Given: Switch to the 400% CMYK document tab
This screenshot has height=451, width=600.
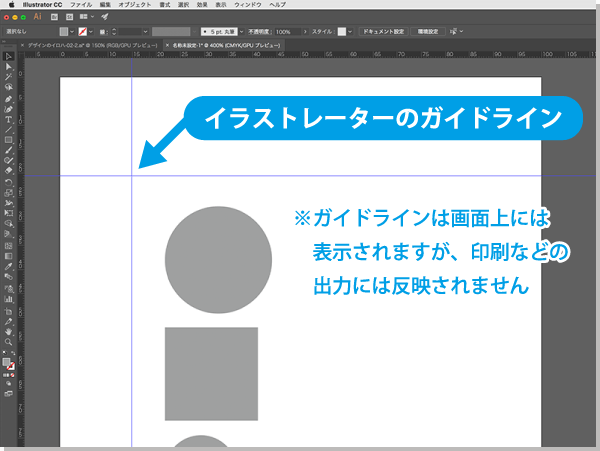Looking at the screenshot, I should [x=226, y=46].
